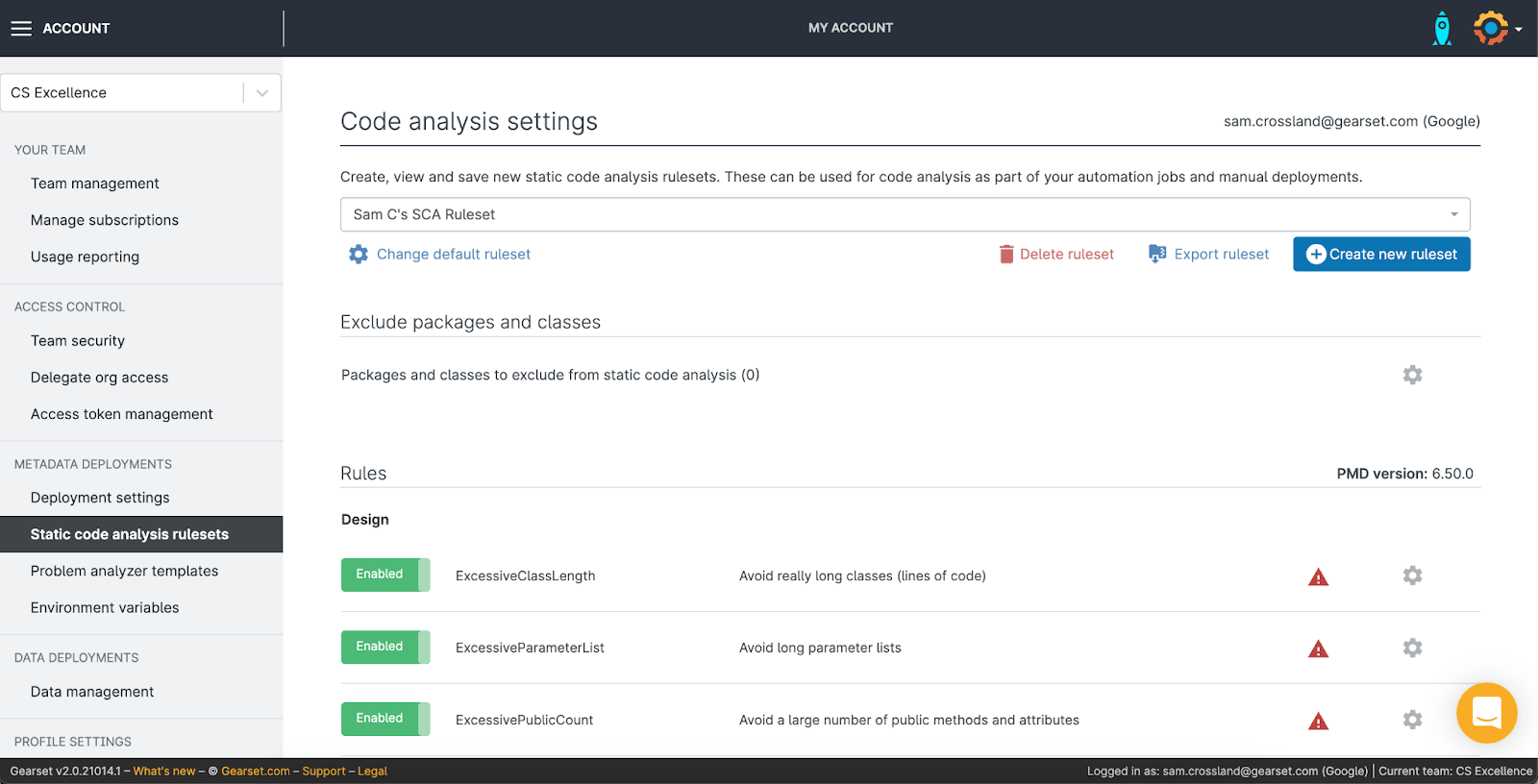
Task: Go to Team management in sidebar
Action: point(94,184)
